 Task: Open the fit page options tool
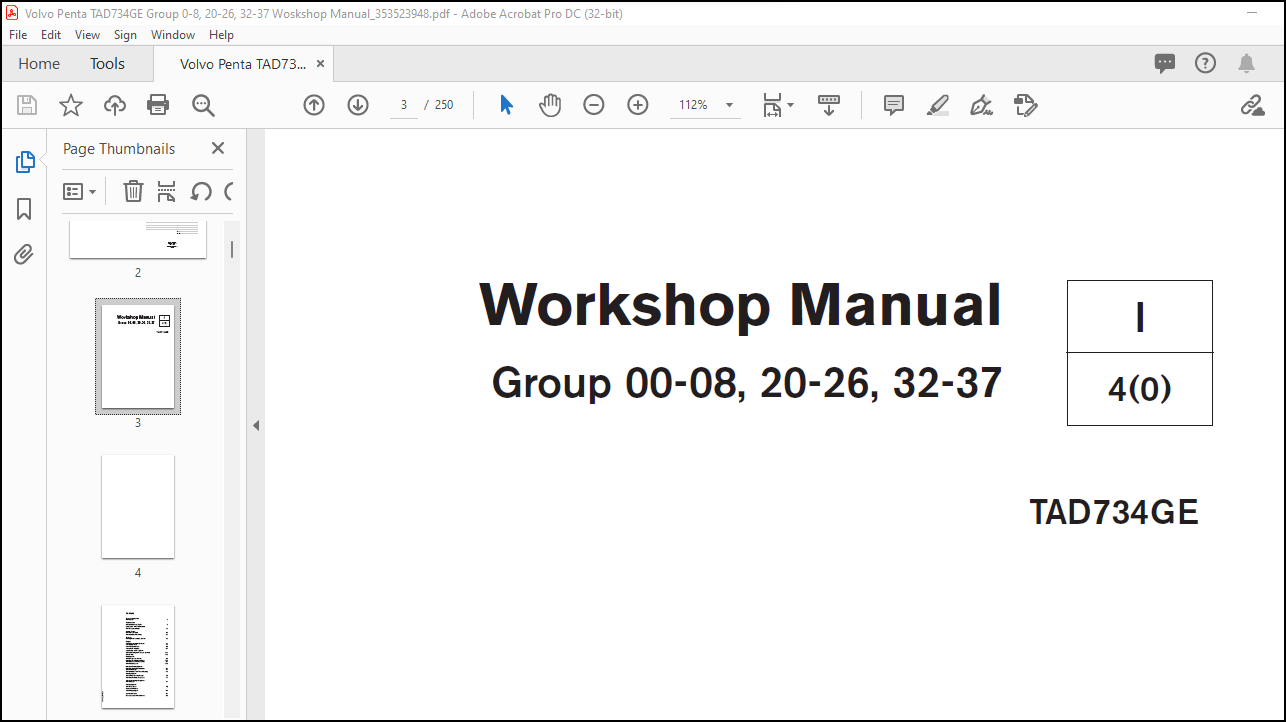coord(777,105)
